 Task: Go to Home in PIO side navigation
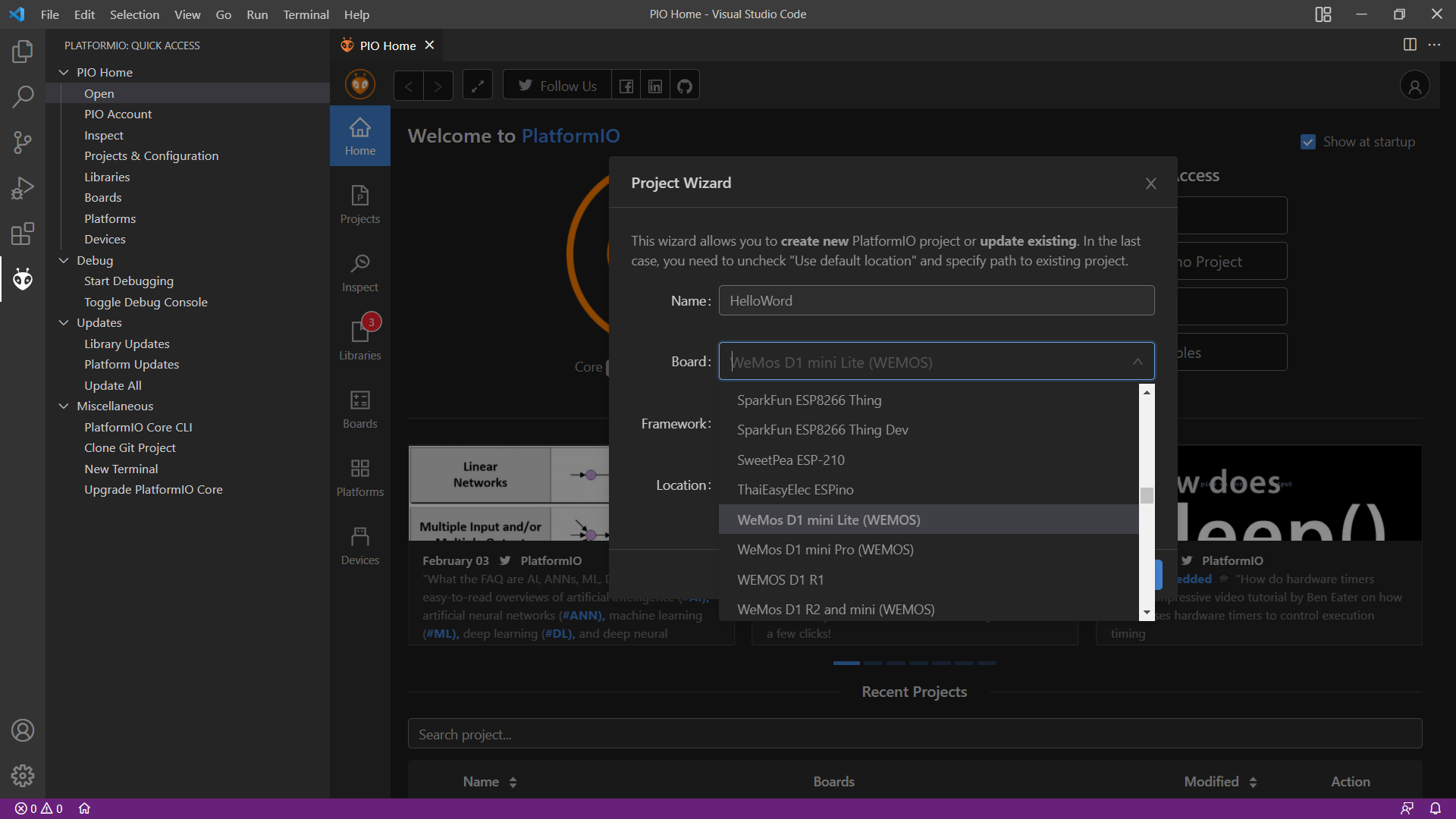[360, 136]
